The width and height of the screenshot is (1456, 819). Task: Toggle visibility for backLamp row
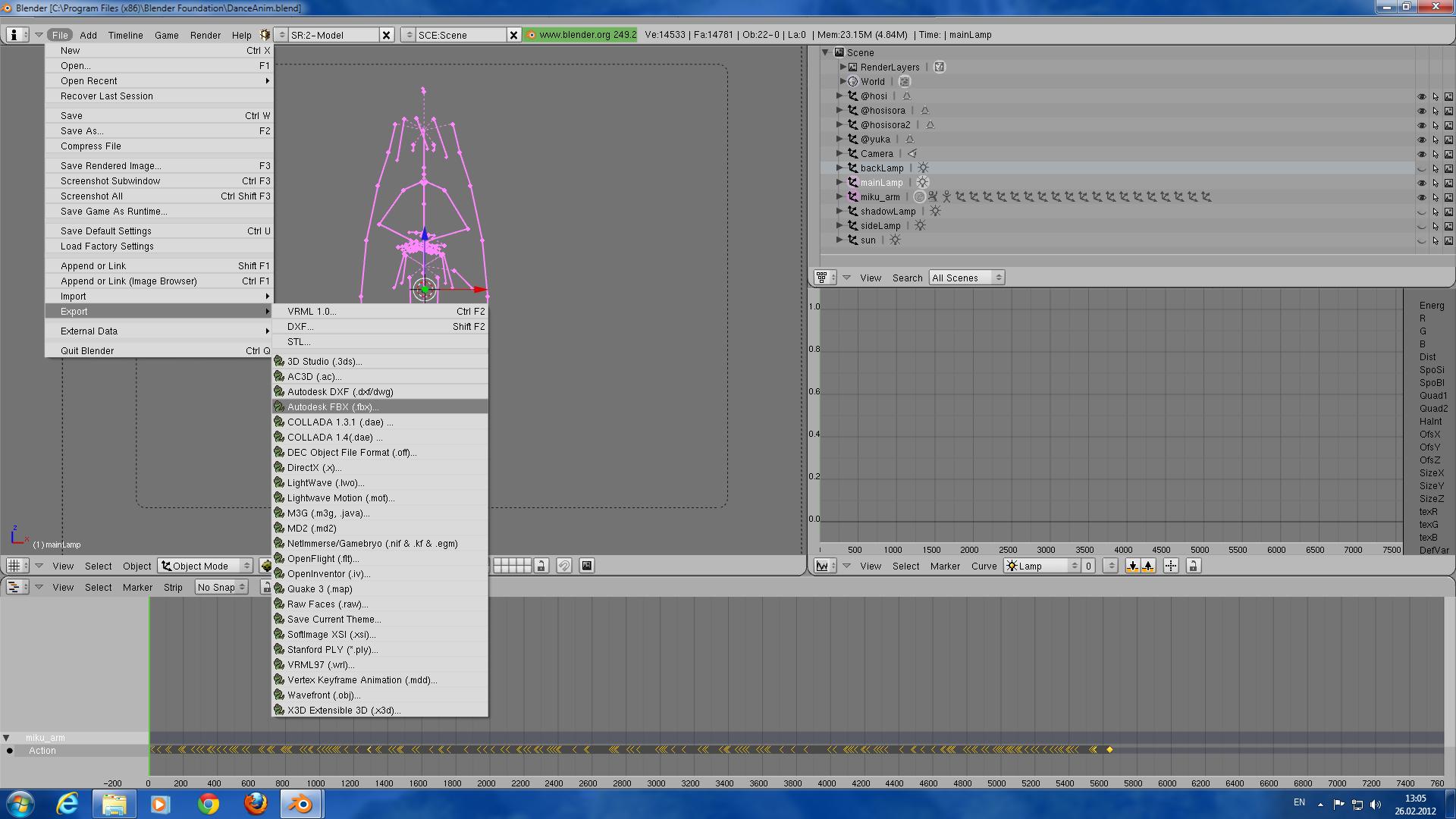click(1422, 168)
